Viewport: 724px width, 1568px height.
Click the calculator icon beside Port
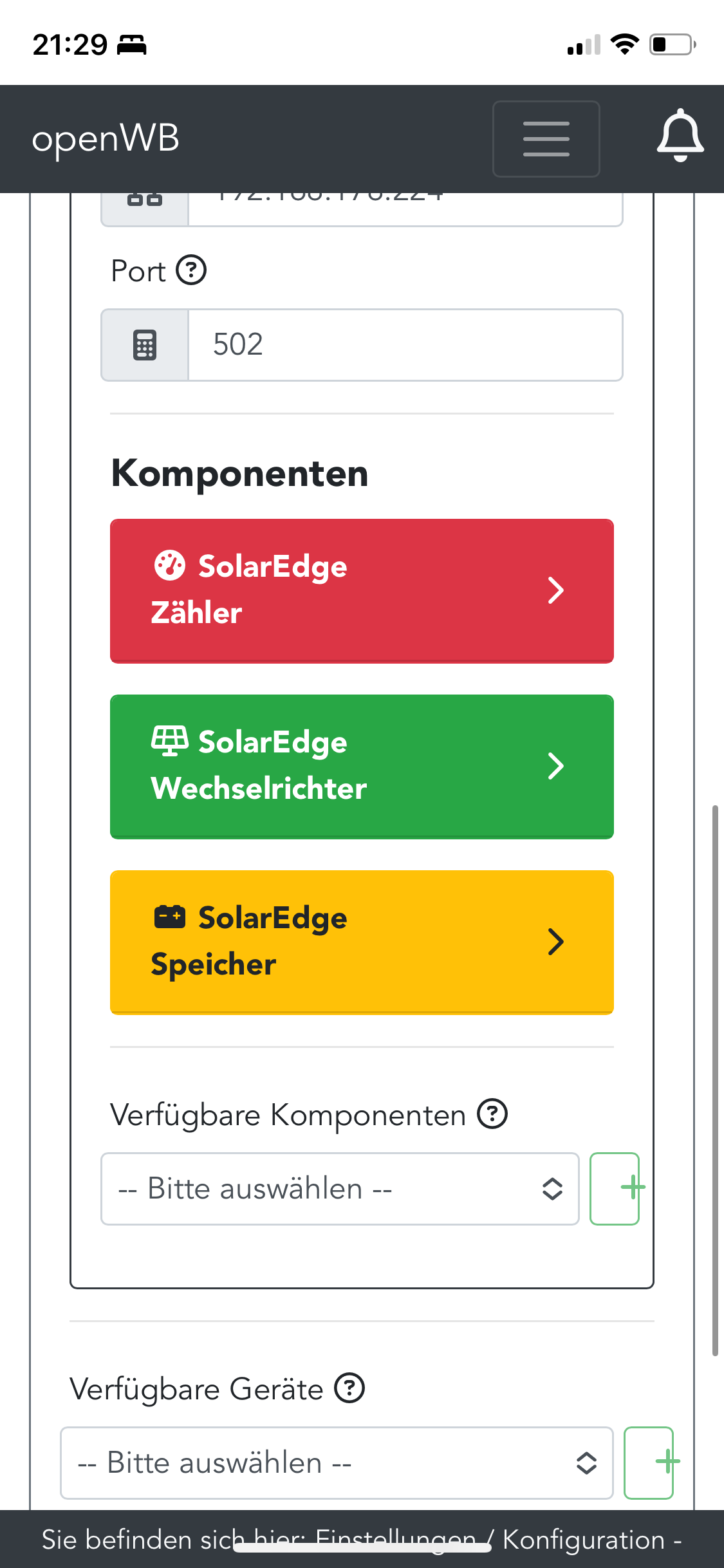[x=145, y=345]
